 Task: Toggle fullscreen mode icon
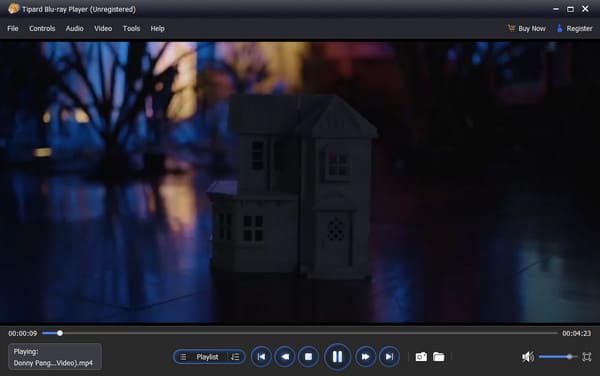tap(587, 357)
